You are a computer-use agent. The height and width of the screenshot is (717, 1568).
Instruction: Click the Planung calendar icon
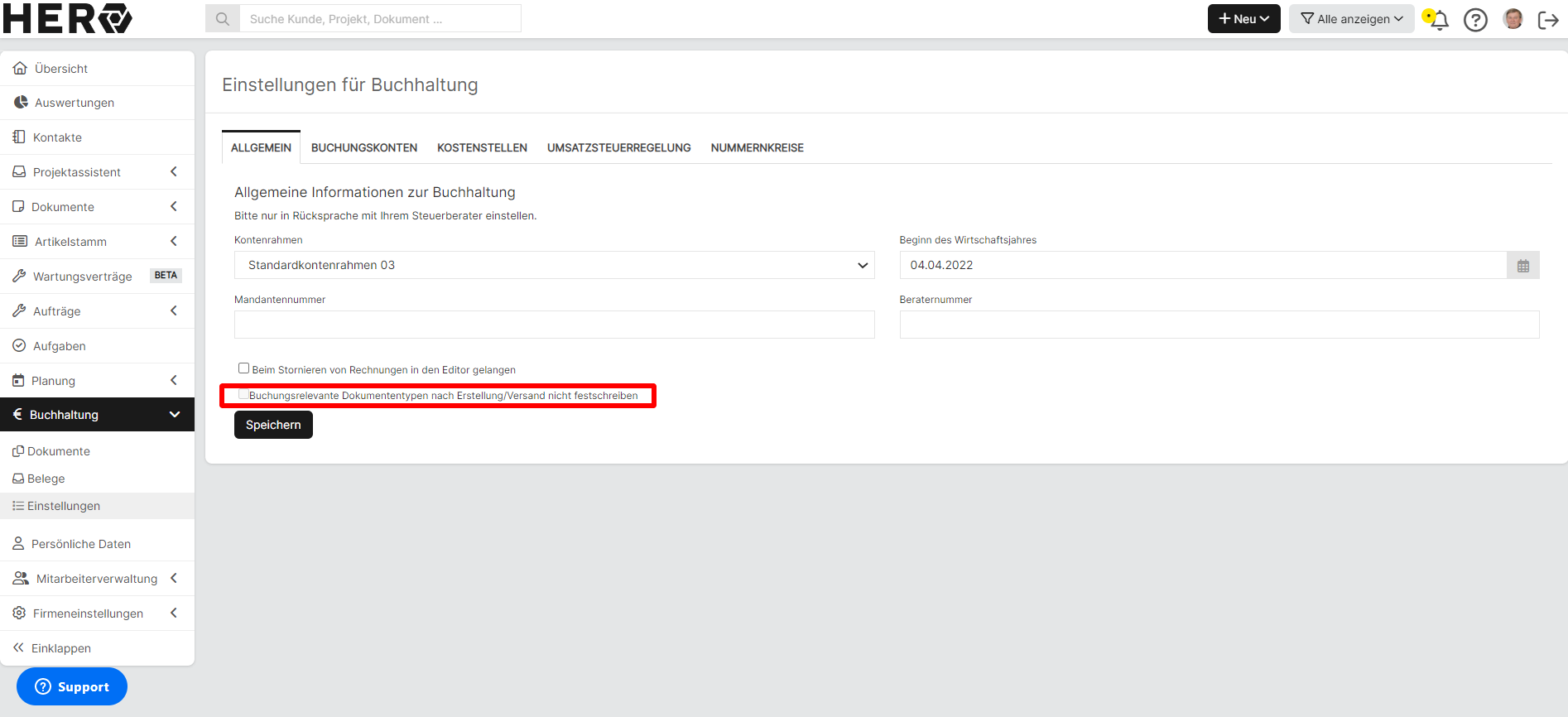(x=18, y=380)
